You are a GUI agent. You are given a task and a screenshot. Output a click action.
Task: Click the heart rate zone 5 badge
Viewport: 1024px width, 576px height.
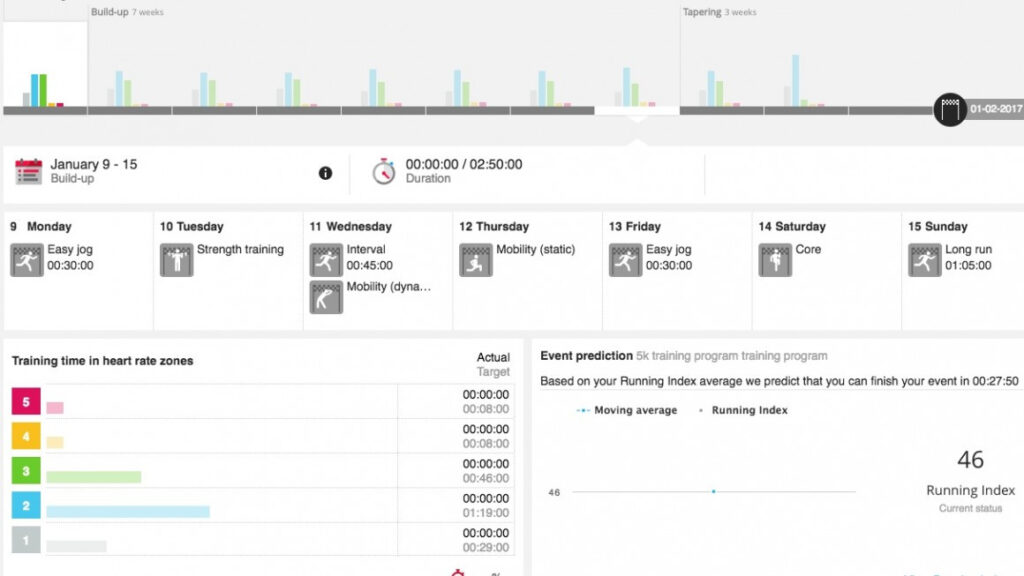point(26,402)
